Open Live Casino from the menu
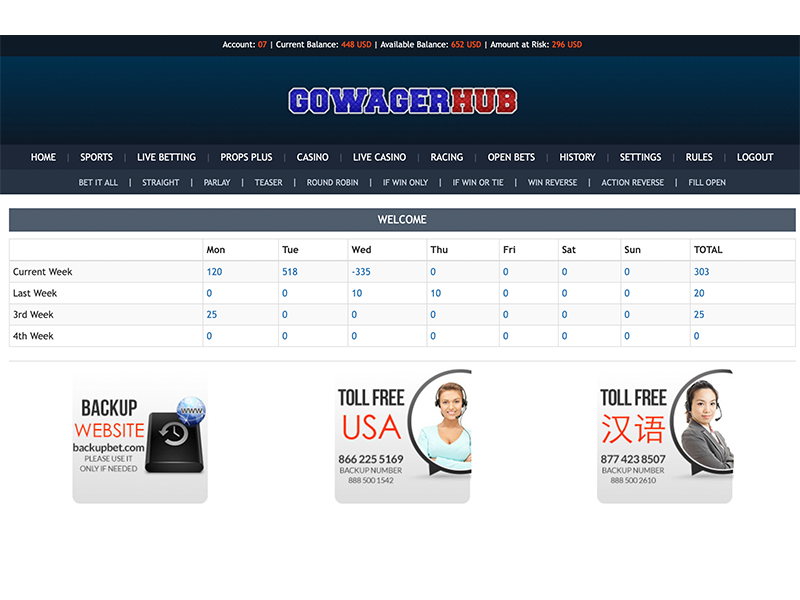Image resolution: width=800 pixels, height=600 pixels. [x=380, y=157]
